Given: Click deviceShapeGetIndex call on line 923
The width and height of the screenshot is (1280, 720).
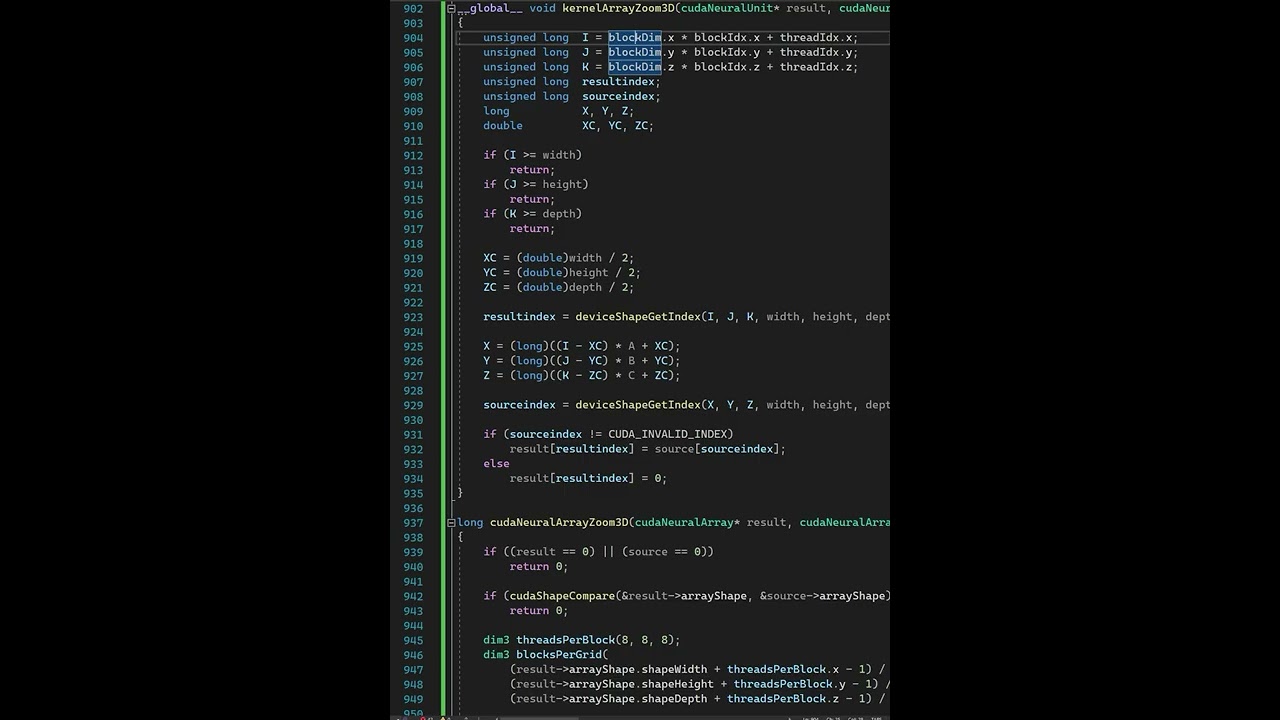Looking at the screenshot, I should (638, 316).
